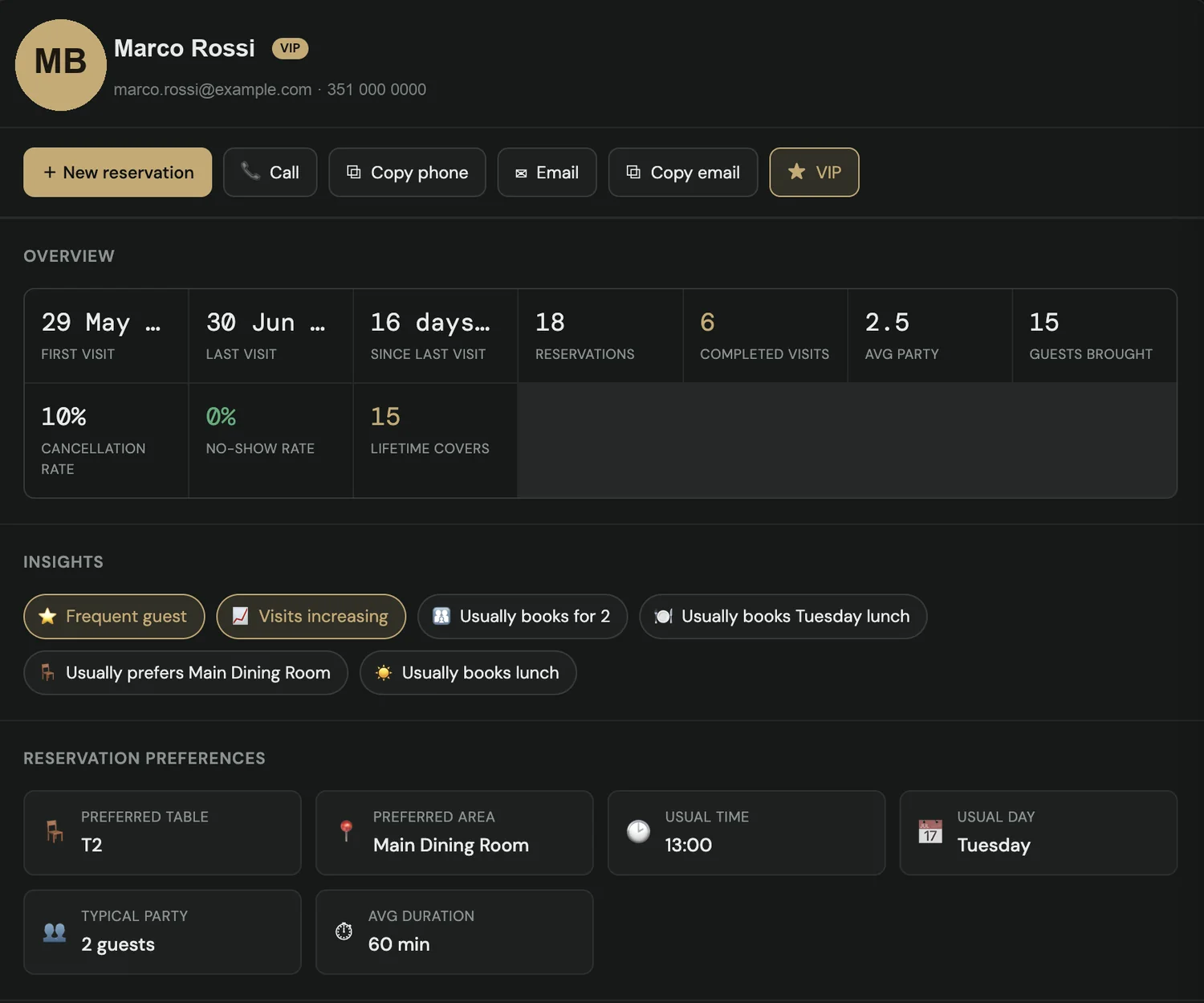Screen dimensions: 1204x1003
Task: Click the copy icon in Copy phone
Action: [x=353, y=172]
